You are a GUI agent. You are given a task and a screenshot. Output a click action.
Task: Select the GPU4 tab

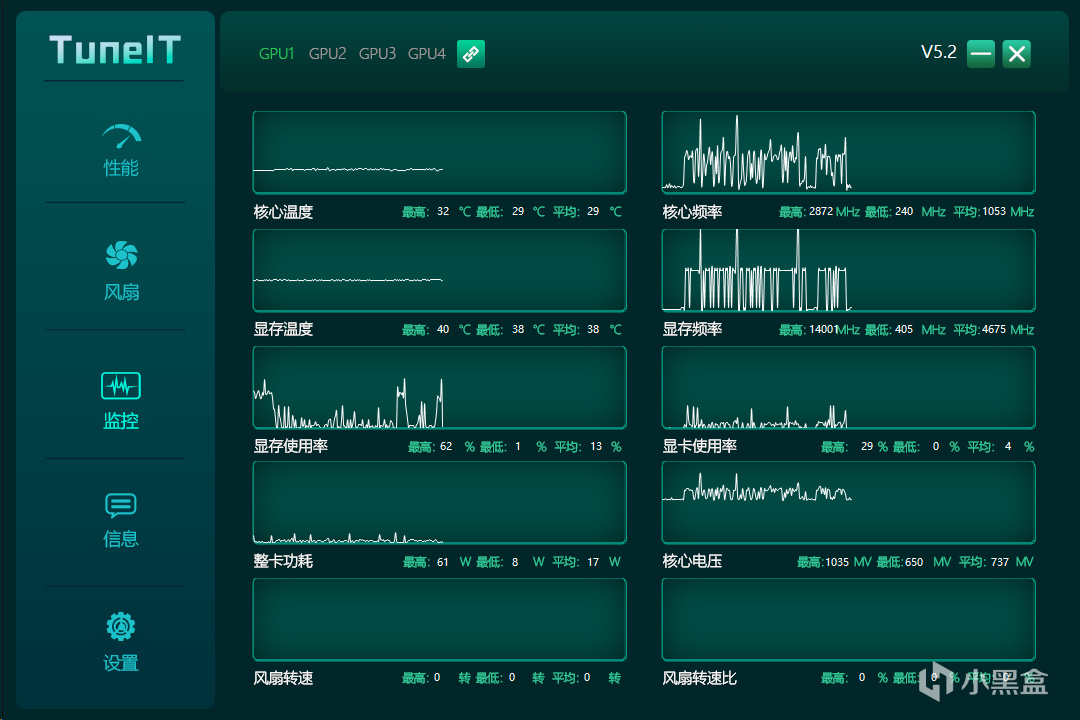click(x=427, y=54)
